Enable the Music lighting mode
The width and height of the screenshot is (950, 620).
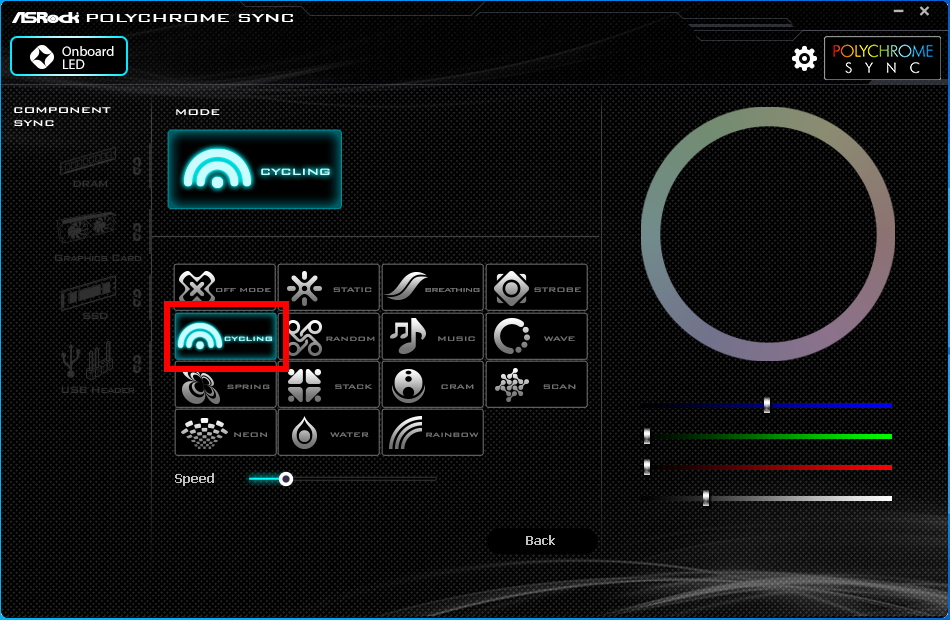pos(433,336)
